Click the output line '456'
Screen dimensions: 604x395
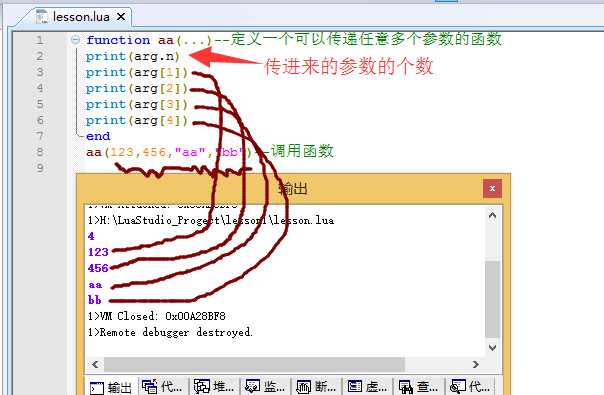98,268
